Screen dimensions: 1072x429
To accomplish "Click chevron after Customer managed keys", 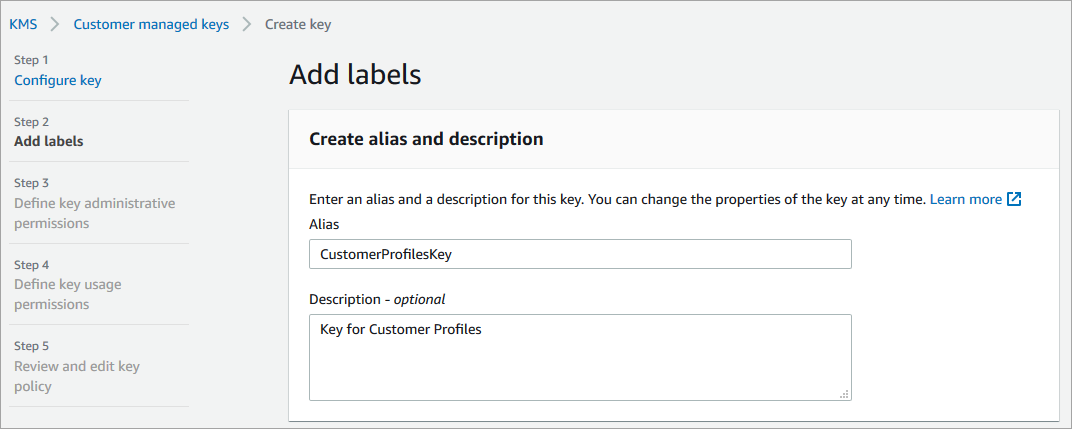I will (246, 24).
